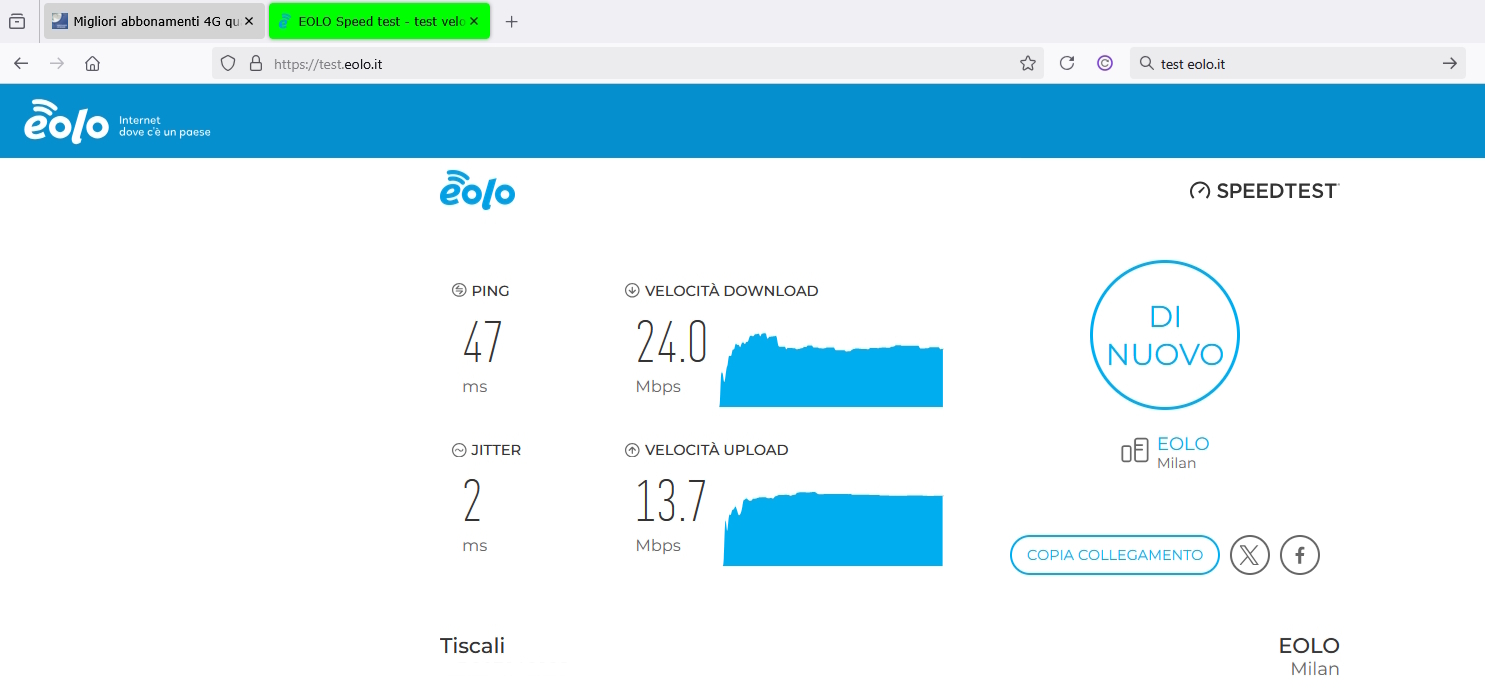Open the EOLO server link under DI NUOVO
The height and width of the screenshot is (688, 1485).
[x=1183, y=444]
